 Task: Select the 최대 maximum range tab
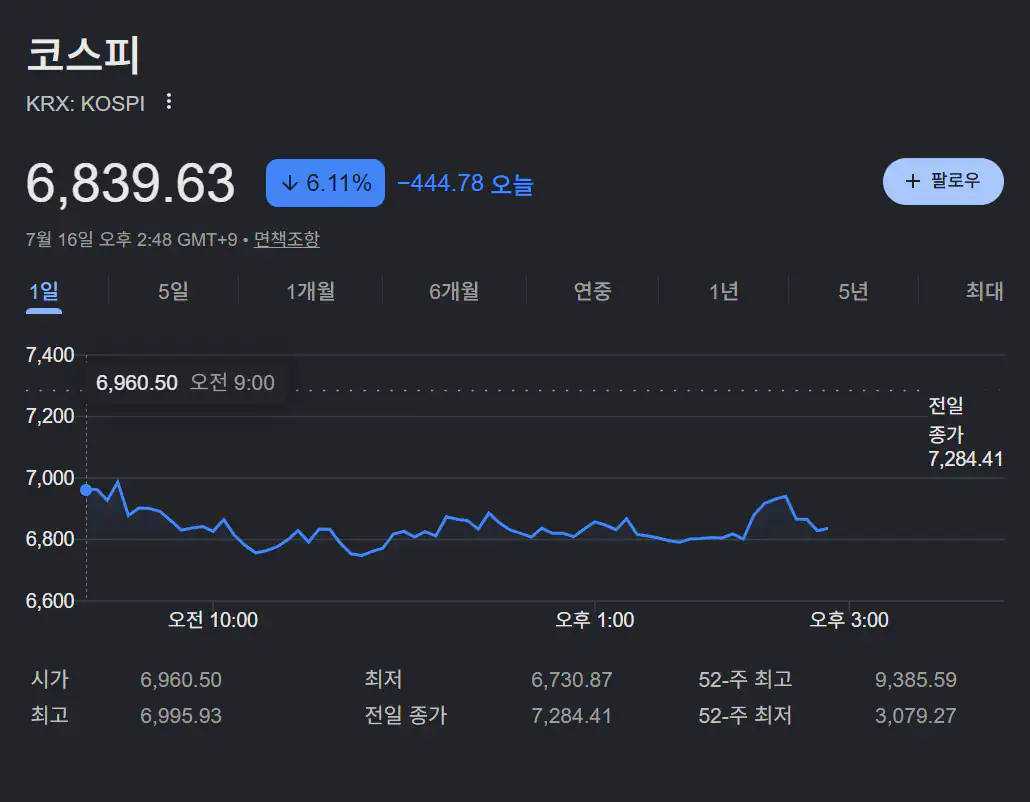tap(984, 291)
